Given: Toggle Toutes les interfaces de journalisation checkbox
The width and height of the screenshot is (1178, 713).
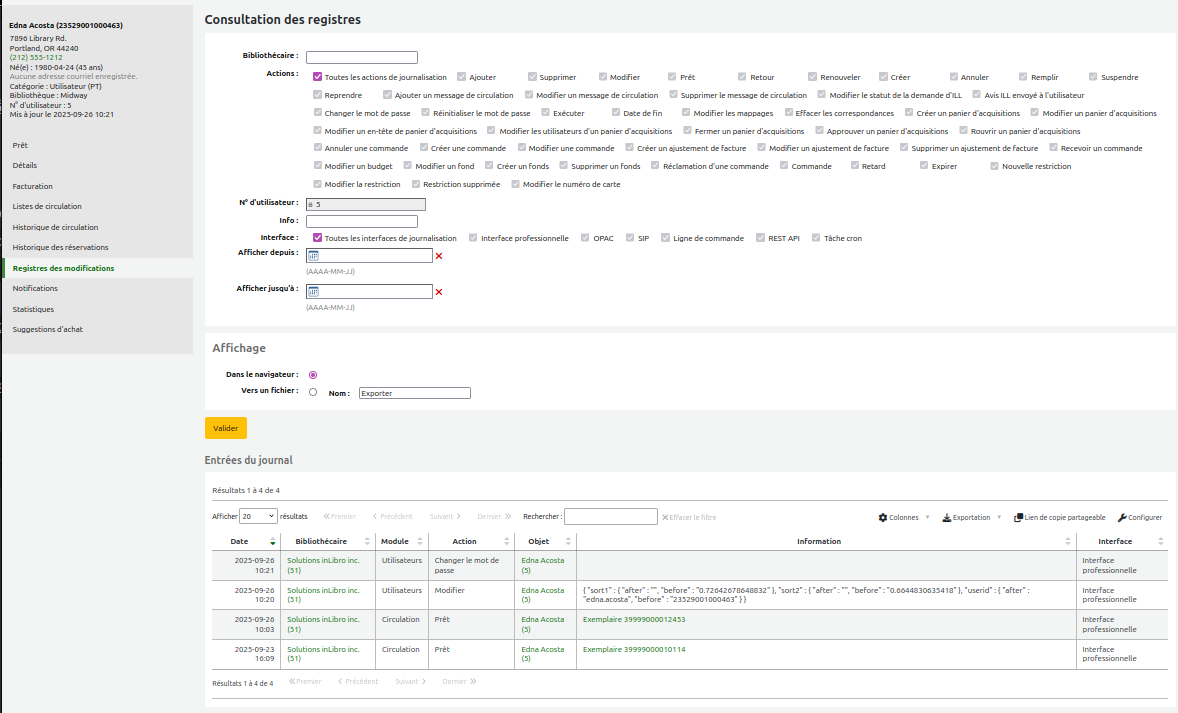Looking at the screenshot, I should click(x=317, y=237).
